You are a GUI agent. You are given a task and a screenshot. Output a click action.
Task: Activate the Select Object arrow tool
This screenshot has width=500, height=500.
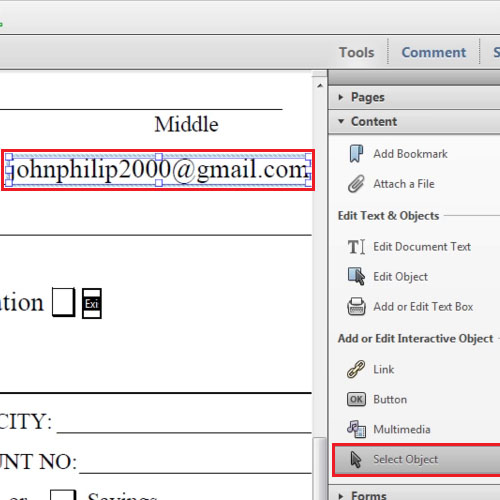click(x=417, y=460)
